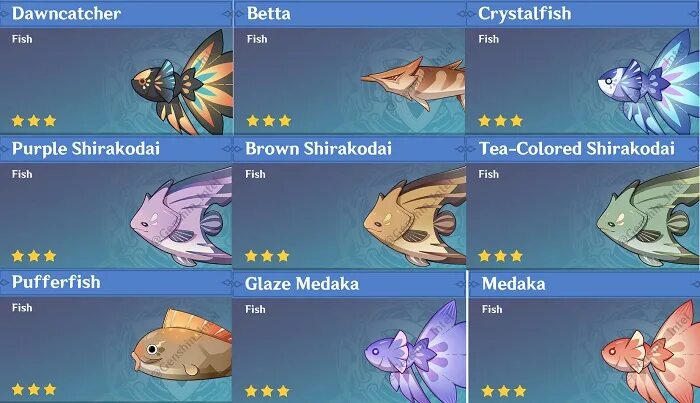
Task: Open the Dawncatcher title header
Action: 116,13
